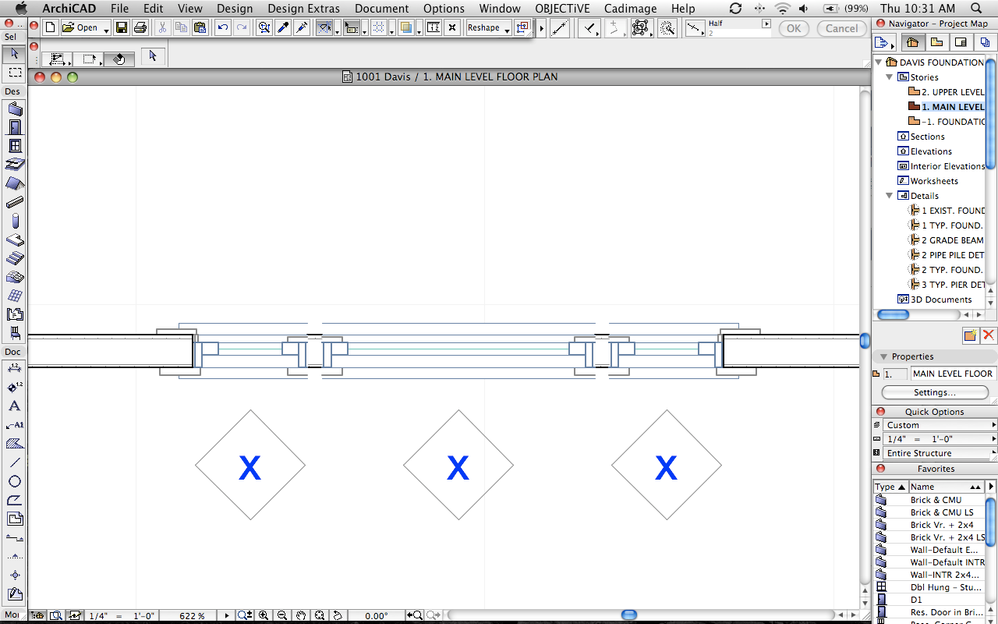Switch Navigator to Publisher Sets

tap(985, 42)
